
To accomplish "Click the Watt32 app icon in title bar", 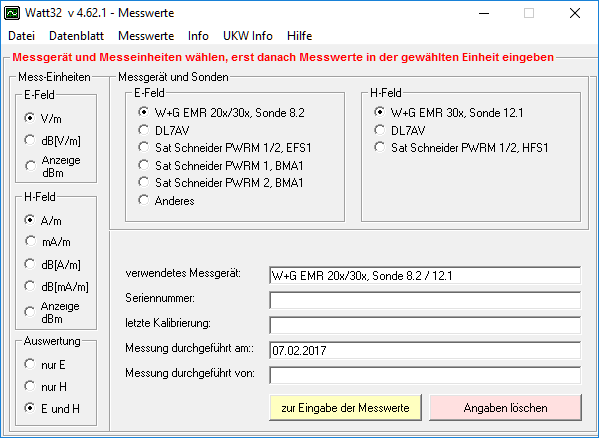I will point(12,13).
